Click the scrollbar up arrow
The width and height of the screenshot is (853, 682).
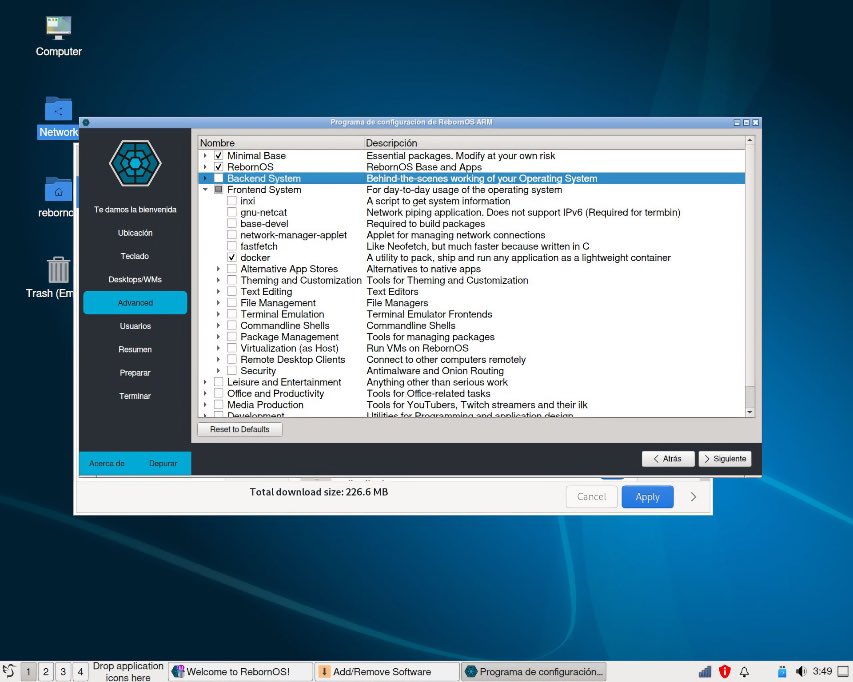[x=750, y=140]
